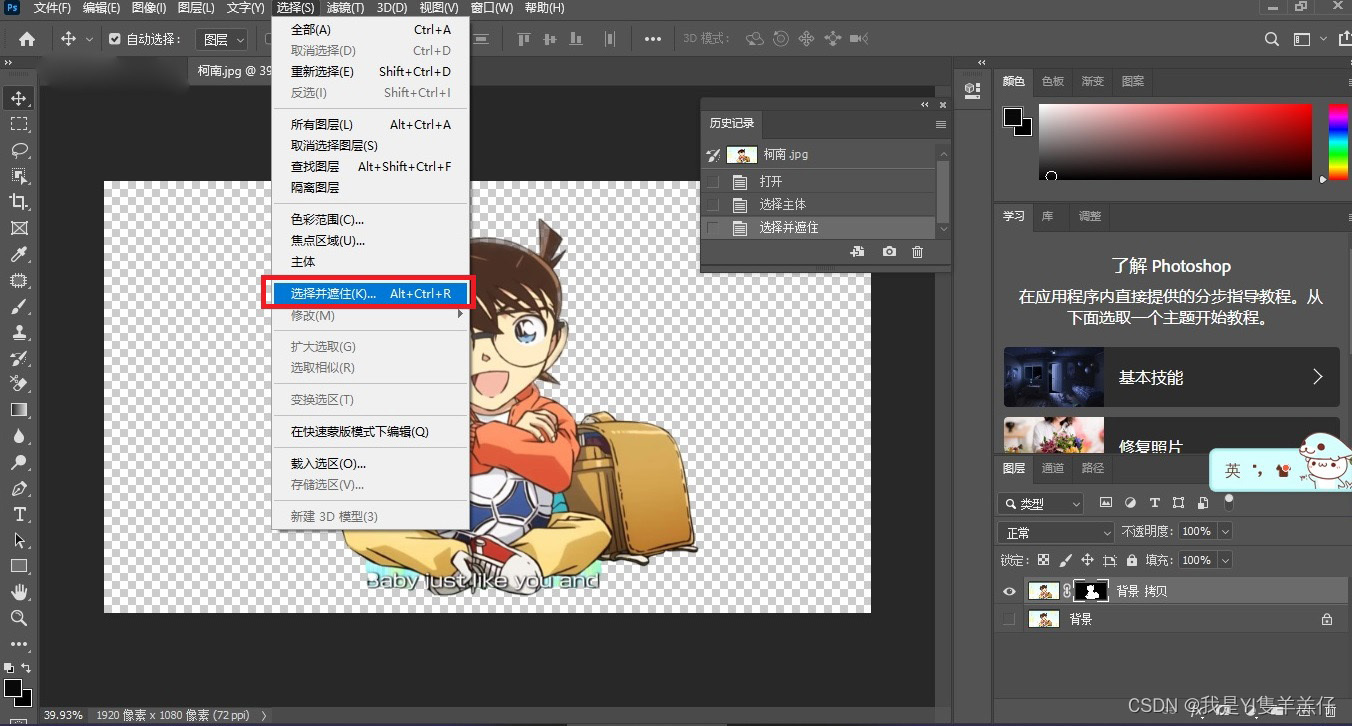
Task: Select the Dodge tool
Action: point(19,462)
